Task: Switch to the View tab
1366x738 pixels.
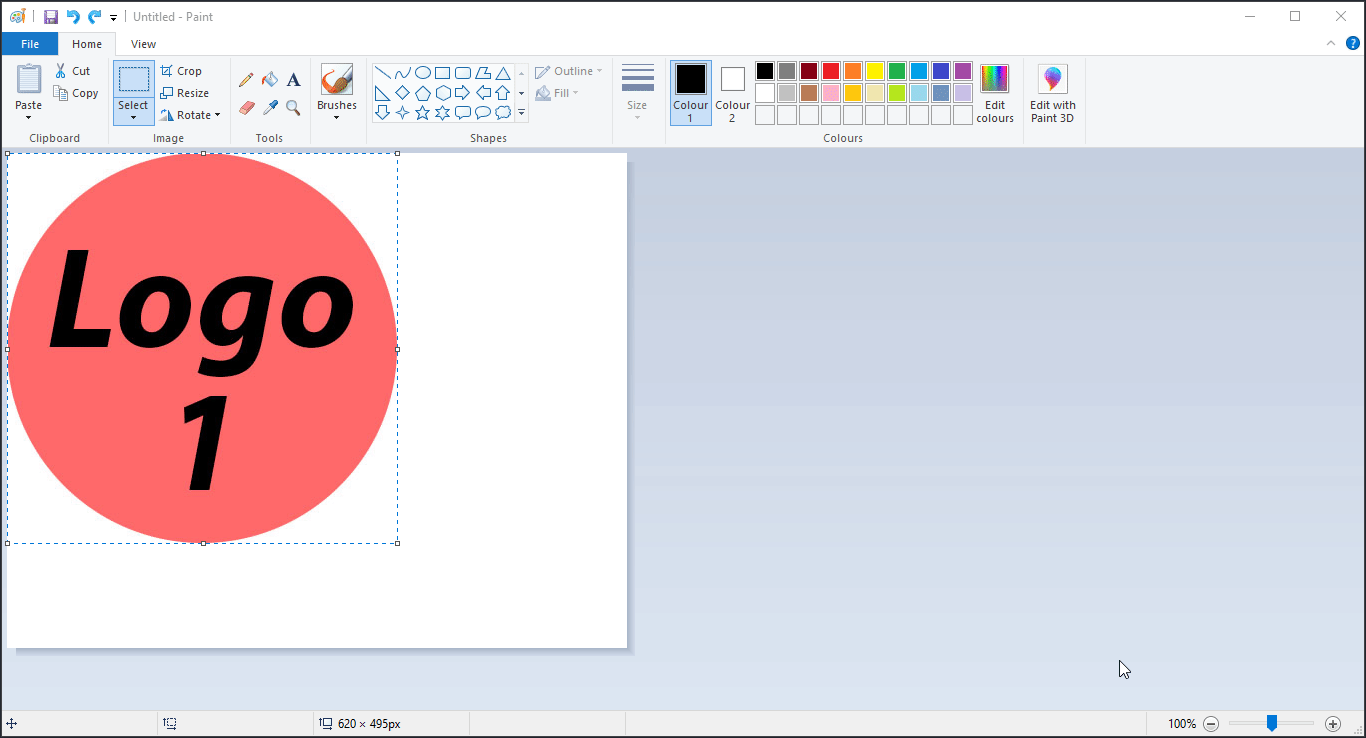Action: (x=143, y=44)
